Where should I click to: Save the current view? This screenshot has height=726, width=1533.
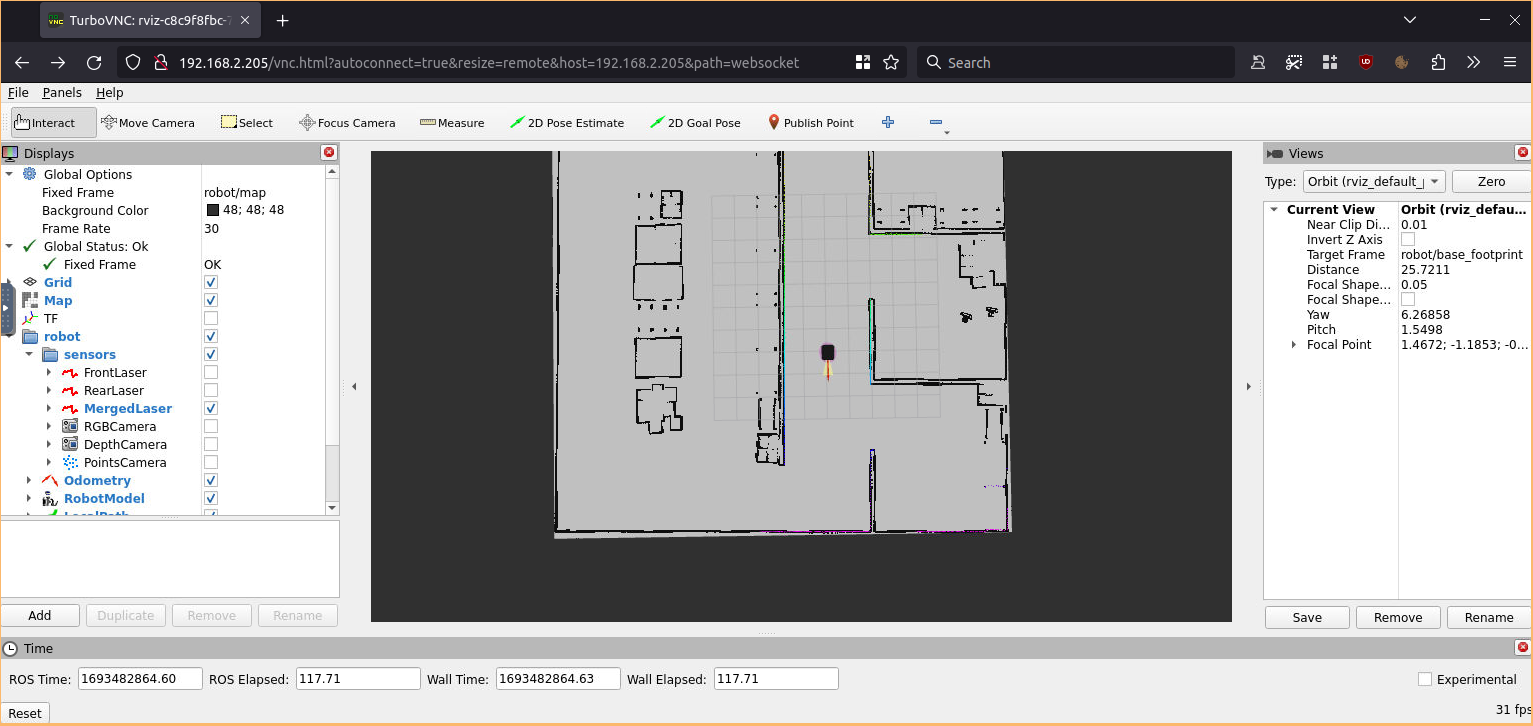click(1307, 617)
